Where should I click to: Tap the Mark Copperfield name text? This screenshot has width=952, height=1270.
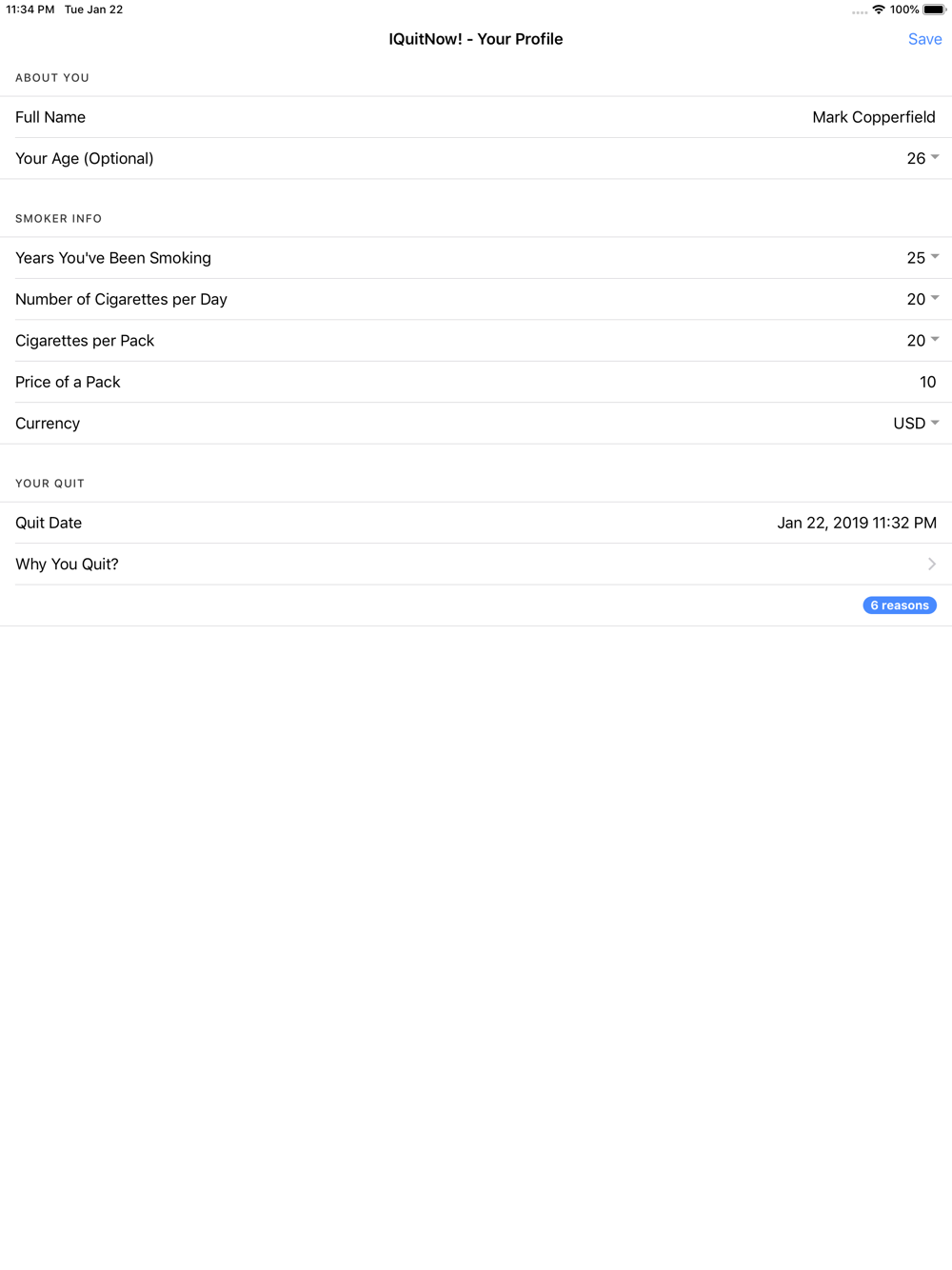tap(874, 117)
